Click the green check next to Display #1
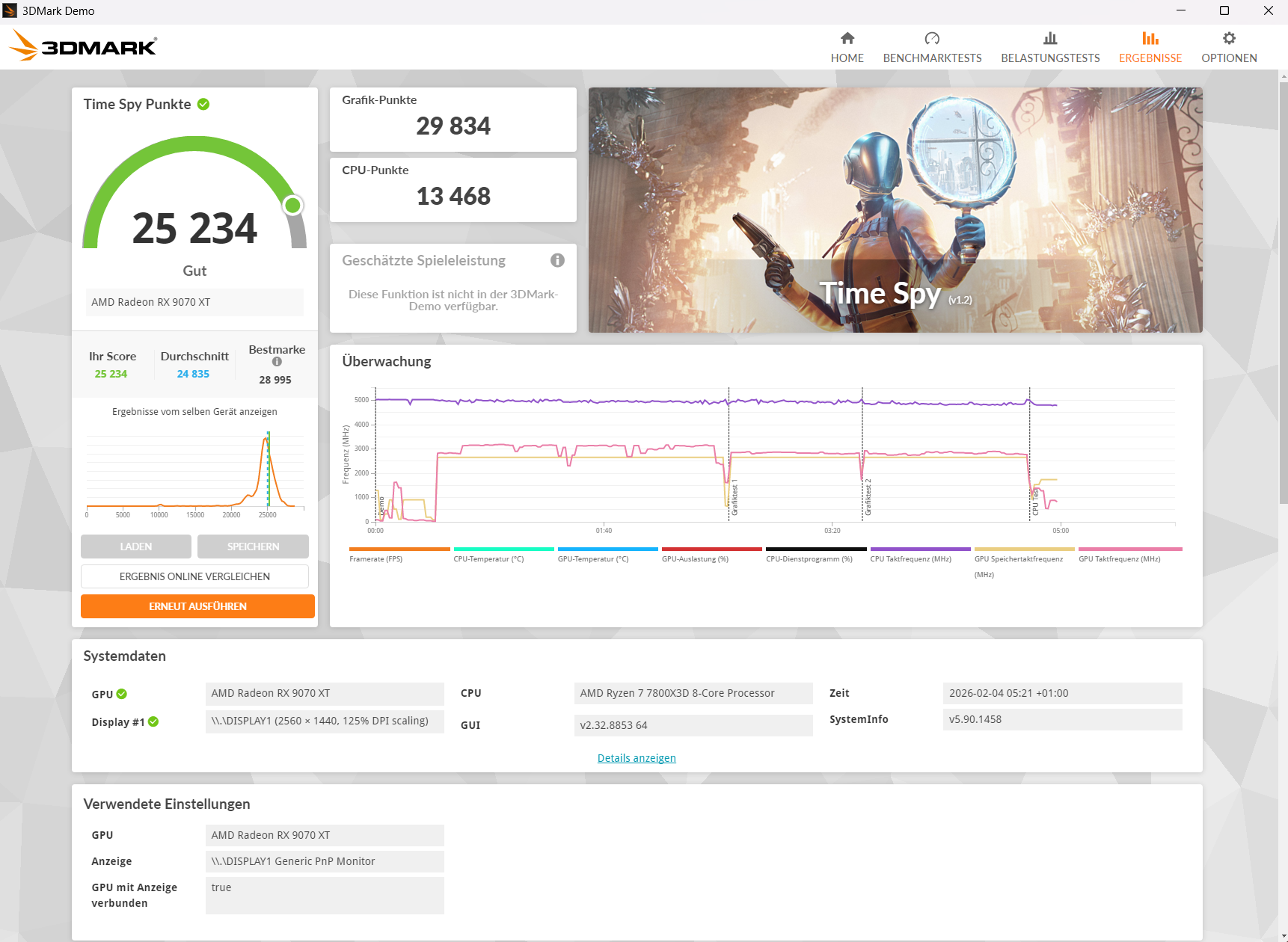The image size is (1288, 942). coord(153,721)
